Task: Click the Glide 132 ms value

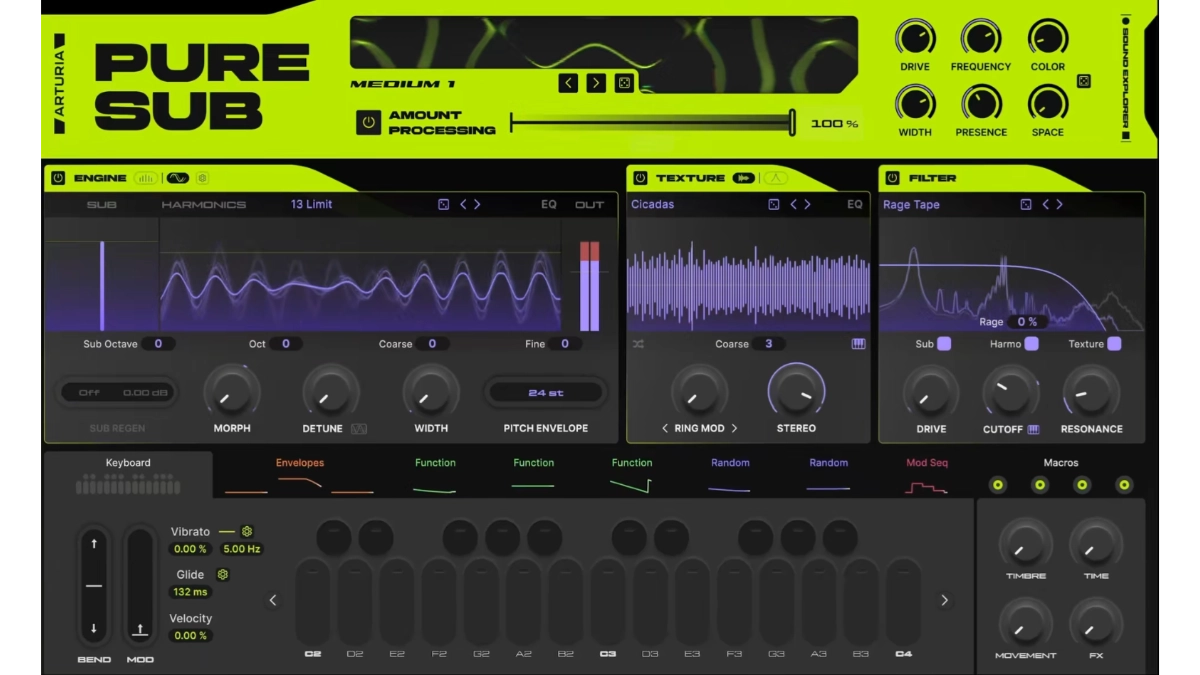Action: pyautogui.click(x=190, y=592)
